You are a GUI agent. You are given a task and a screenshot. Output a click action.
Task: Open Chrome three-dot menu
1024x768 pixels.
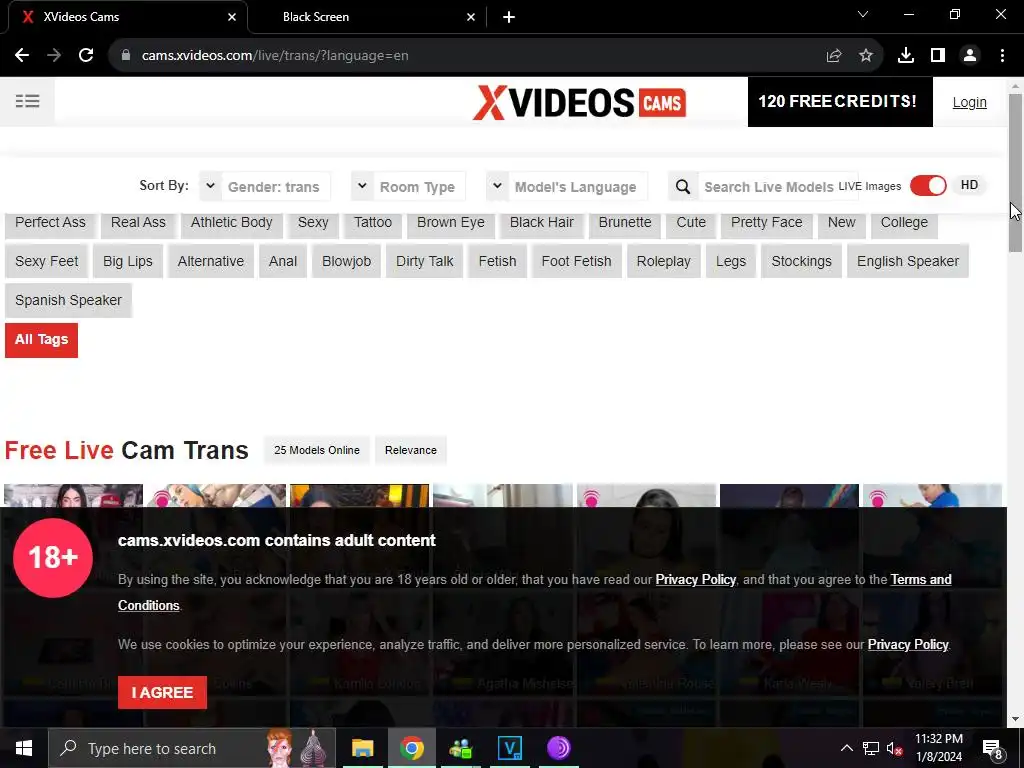[x=1002, y=56]
